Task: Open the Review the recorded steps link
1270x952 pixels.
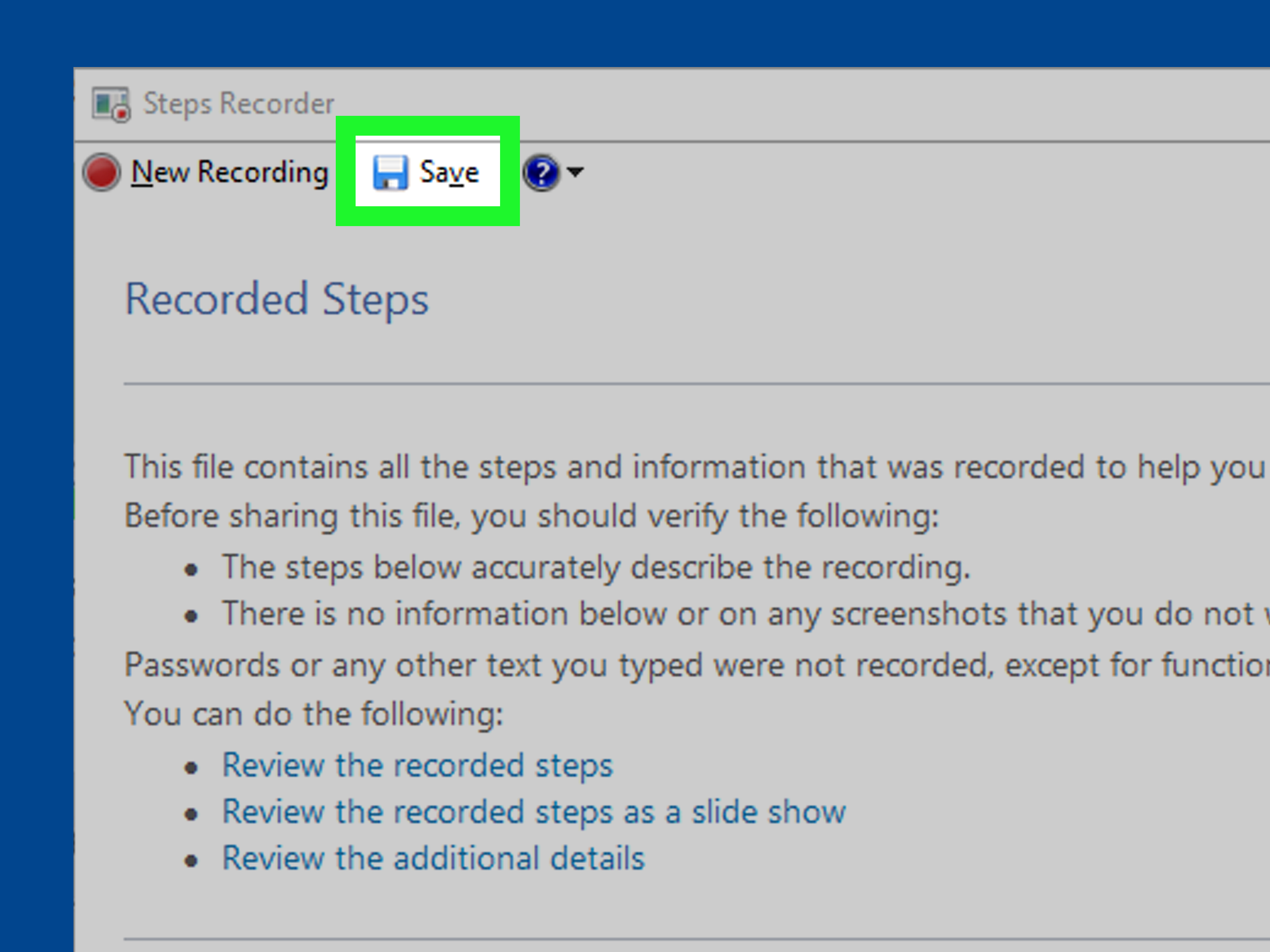Action: pos(418,766)
